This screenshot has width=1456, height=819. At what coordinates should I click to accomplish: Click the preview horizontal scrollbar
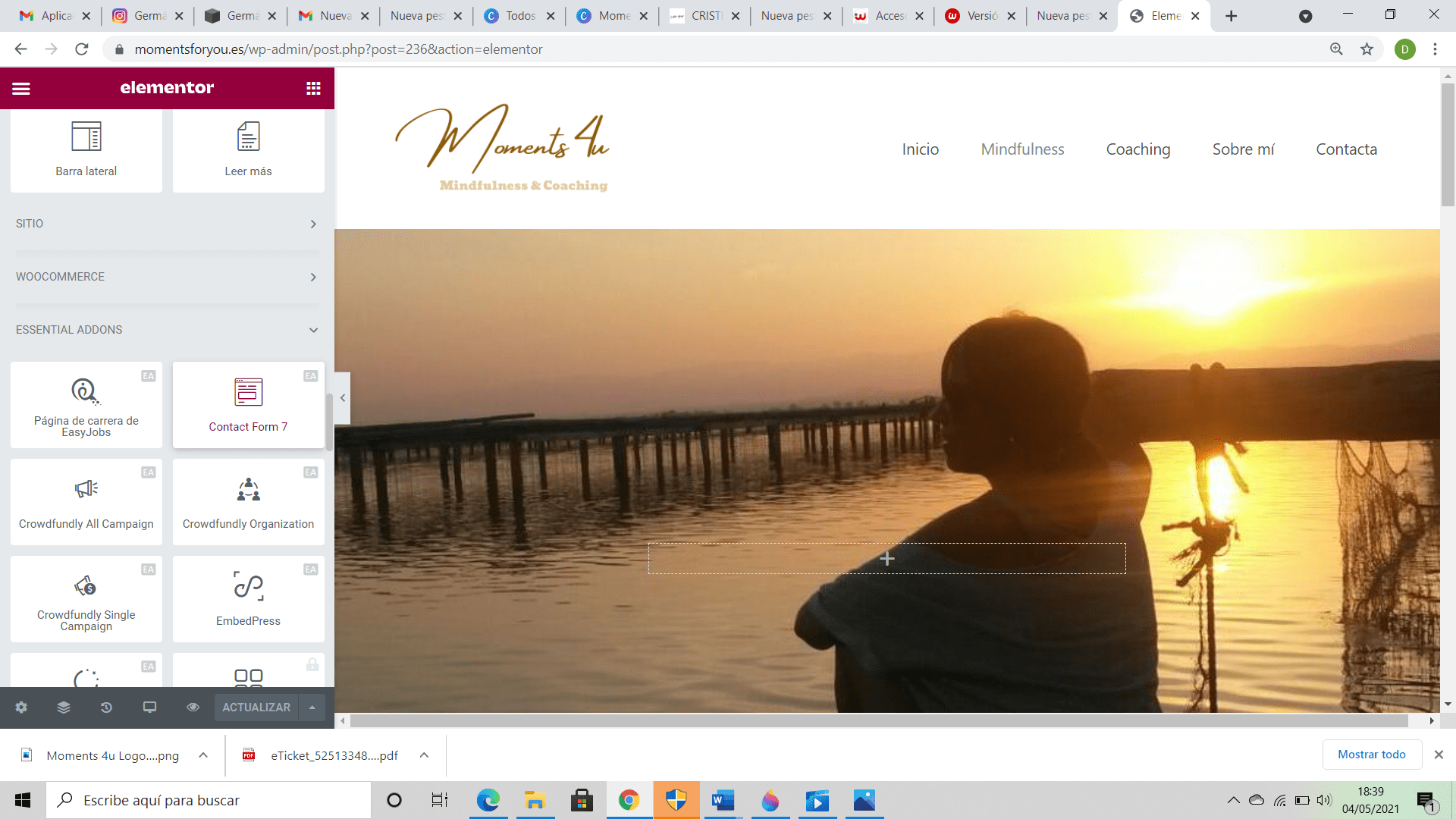[x=878, y=720]
